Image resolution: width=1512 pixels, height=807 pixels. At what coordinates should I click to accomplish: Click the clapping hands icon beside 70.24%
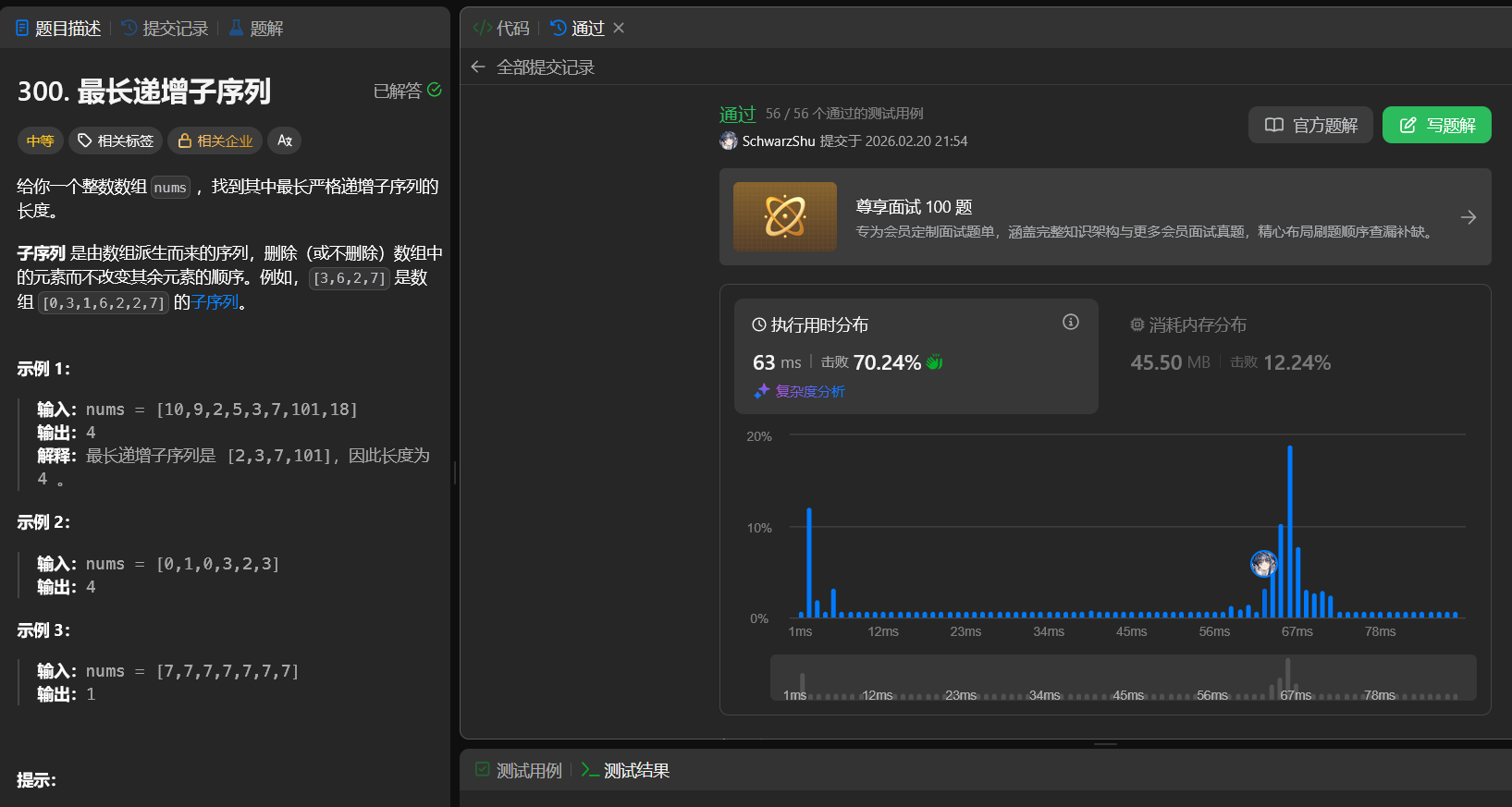click(935, 362)
